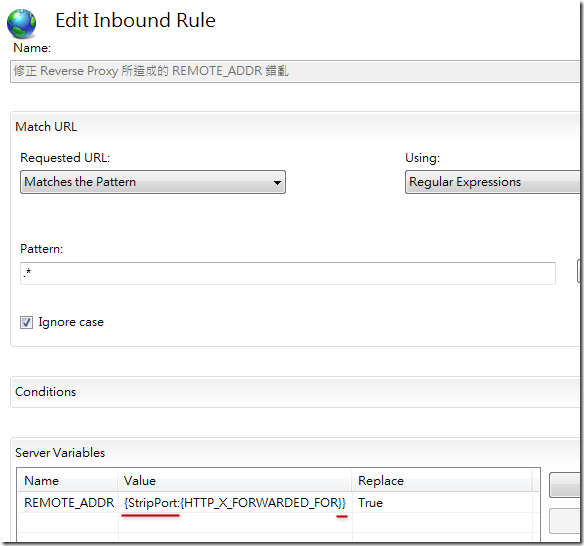Select the REMOTE_ADDR server variable row

(x=278, y=503)
